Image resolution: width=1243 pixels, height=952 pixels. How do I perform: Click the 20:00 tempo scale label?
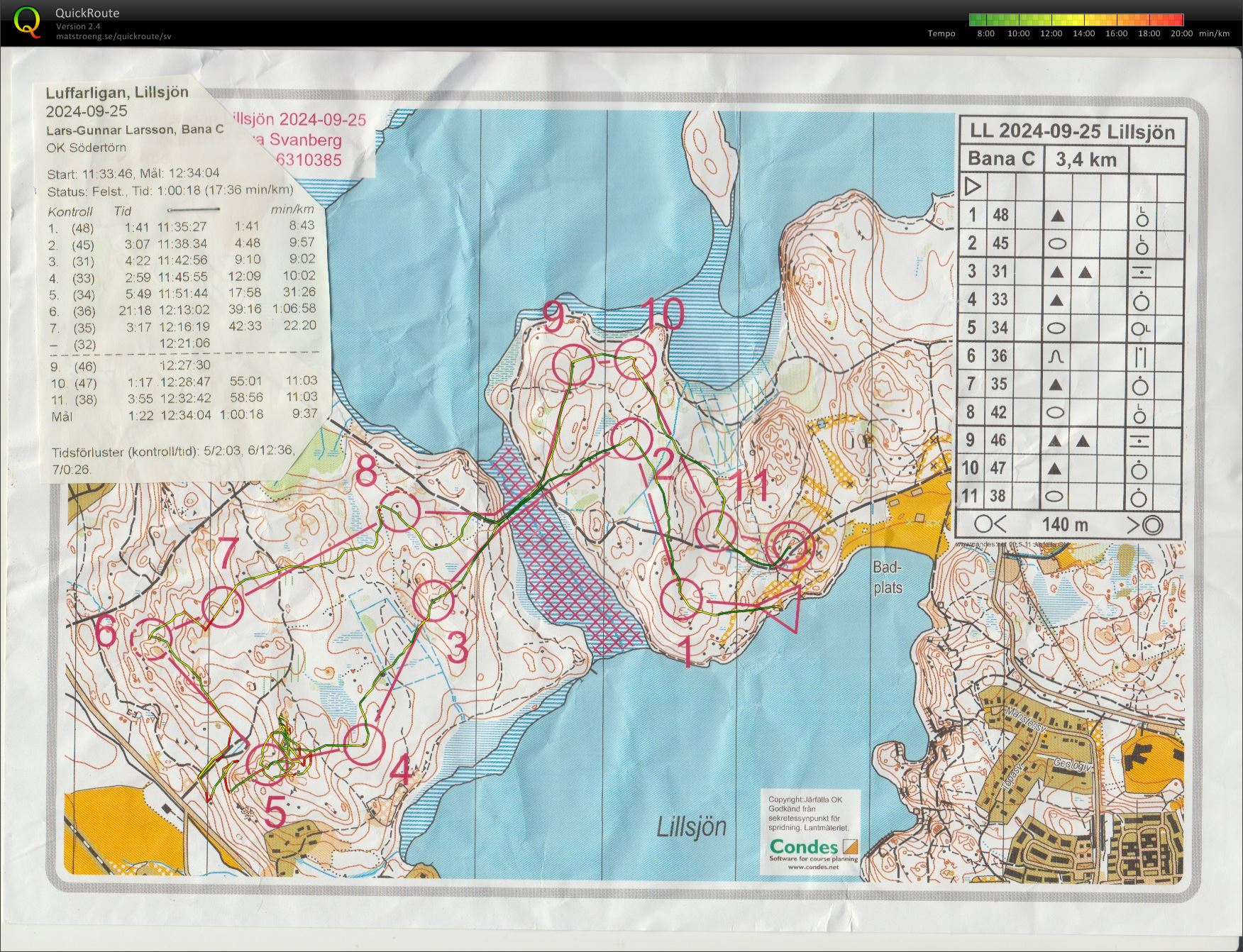tap(1181, 33)
